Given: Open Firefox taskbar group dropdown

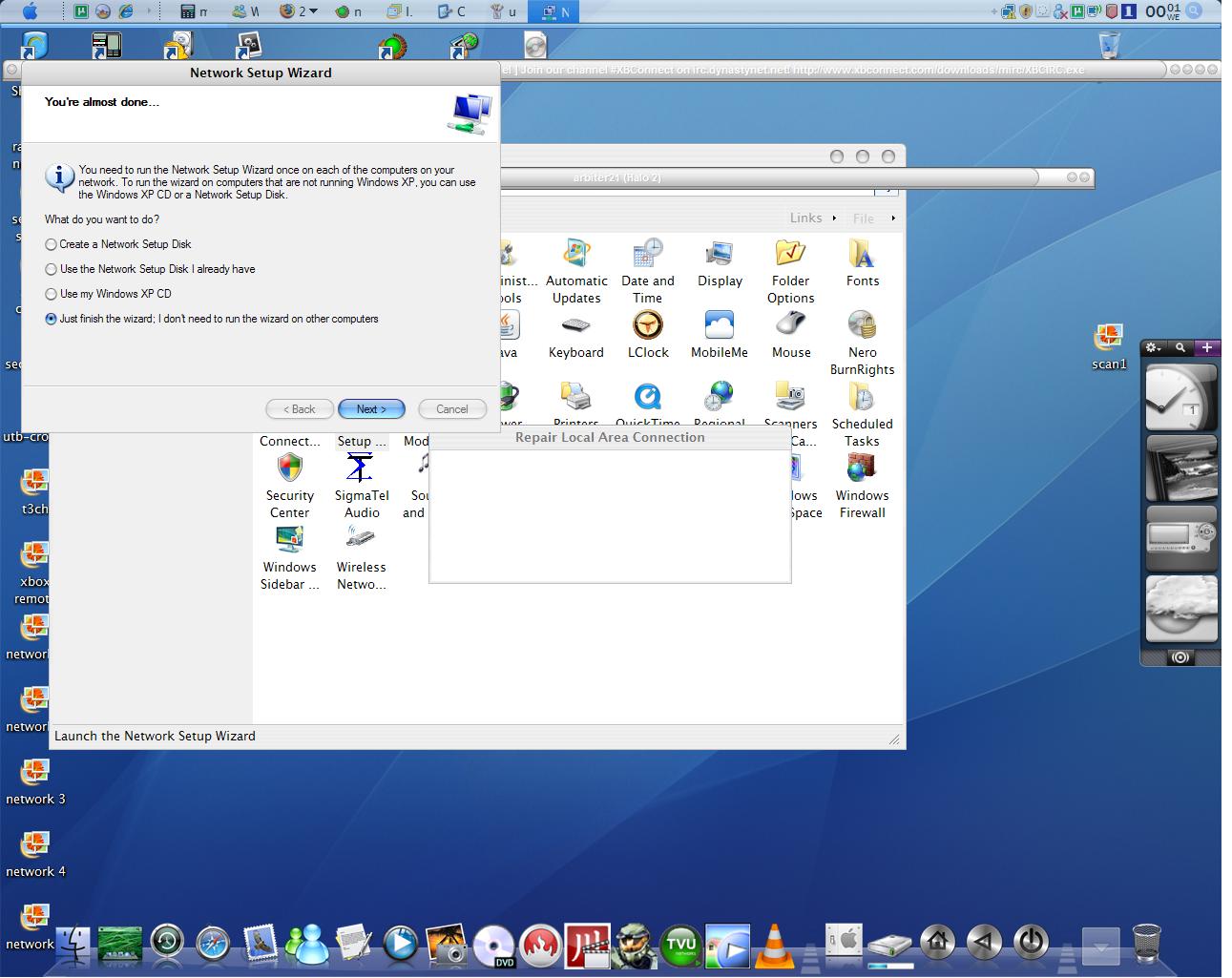Looking at the screenshot, I should [x=297, y=11].
